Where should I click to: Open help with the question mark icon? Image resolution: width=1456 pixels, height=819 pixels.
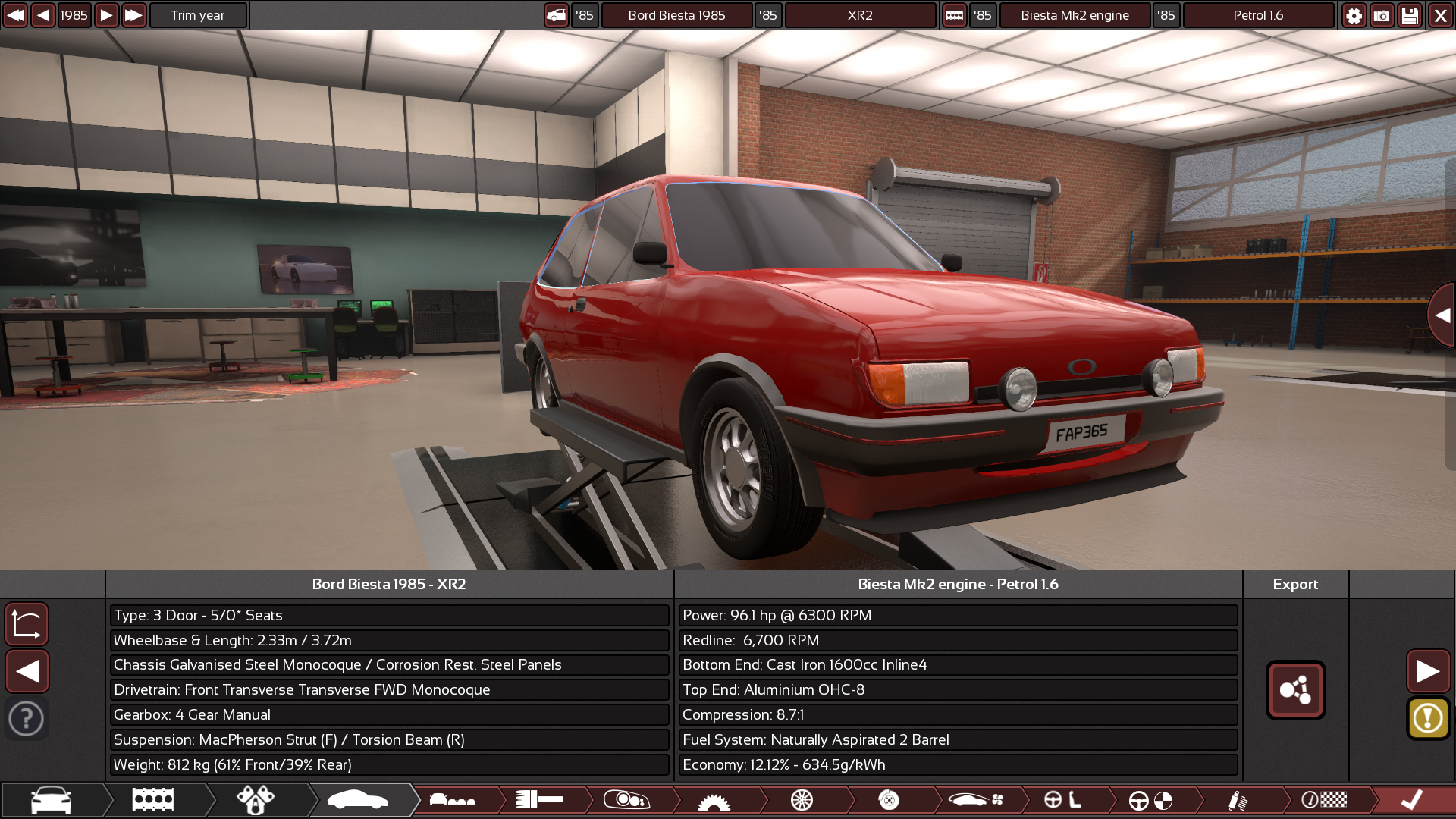pos(27,718)
